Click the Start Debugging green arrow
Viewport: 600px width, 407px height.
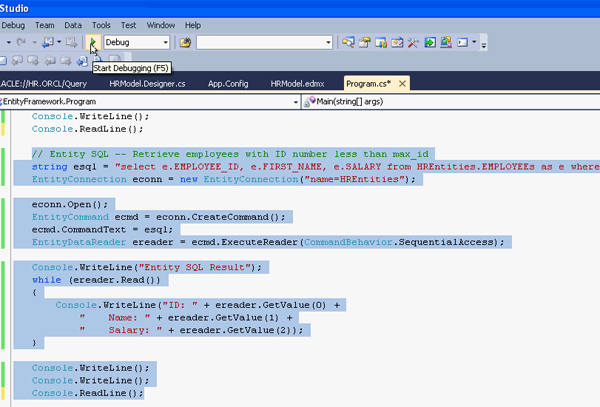92,43
